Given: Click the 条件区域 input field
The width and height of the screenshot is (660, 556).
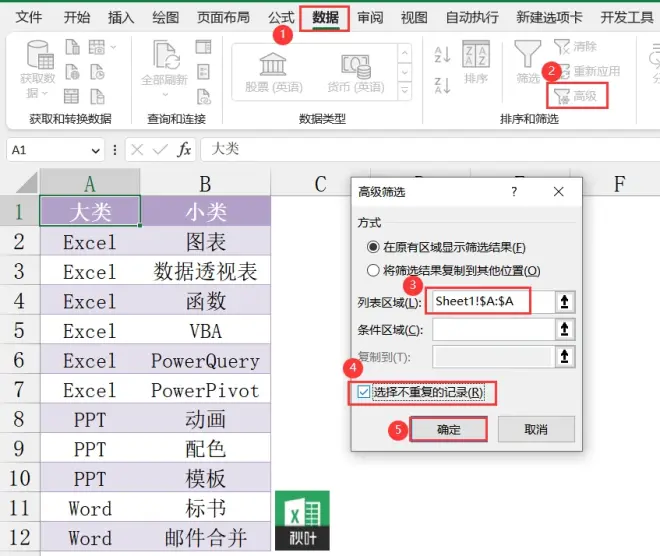Looking at the screenshot, I should [493, 329].
